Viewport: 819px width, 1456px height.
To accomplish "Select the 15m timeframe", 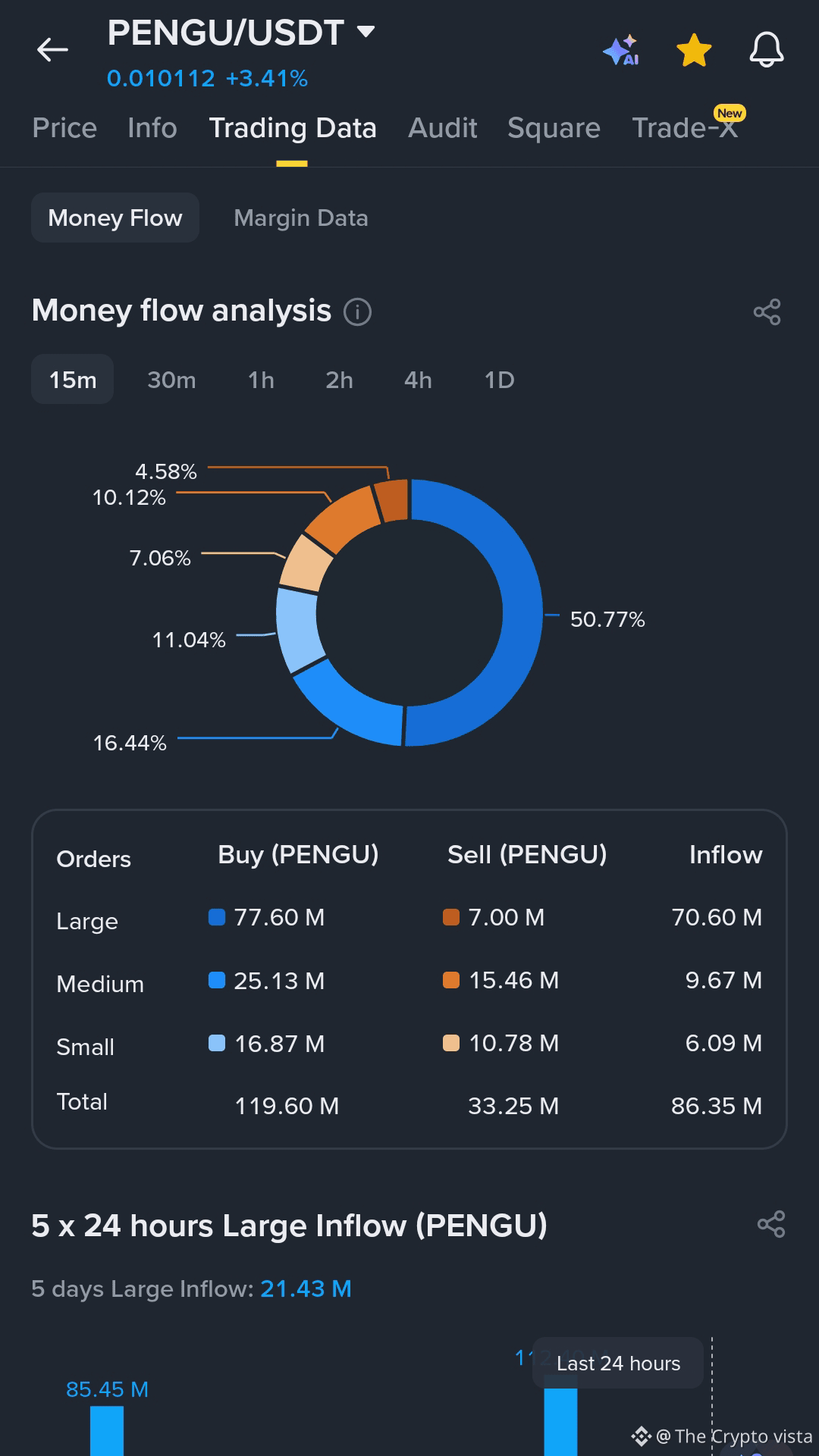I will (73, 379).
